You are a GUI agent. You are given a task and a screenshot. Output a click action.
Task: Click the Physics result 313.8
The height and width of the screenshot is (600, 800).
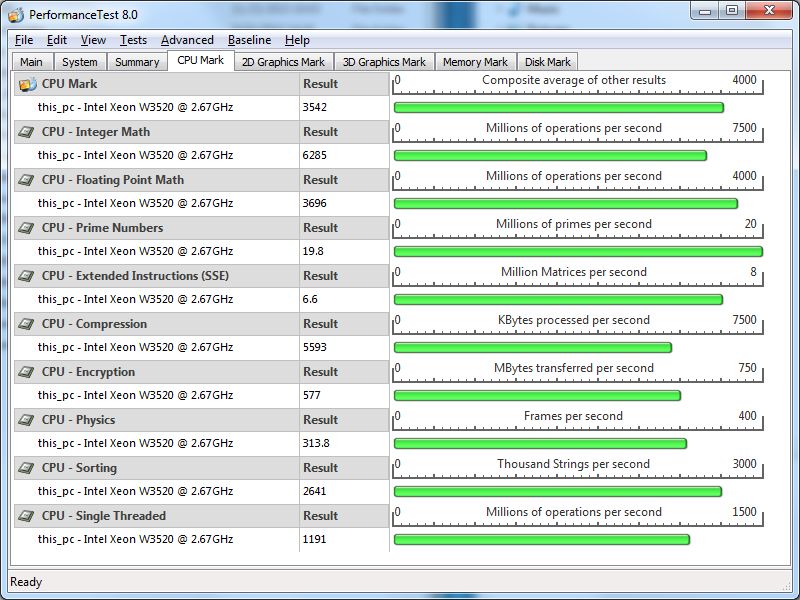[316, 443]
